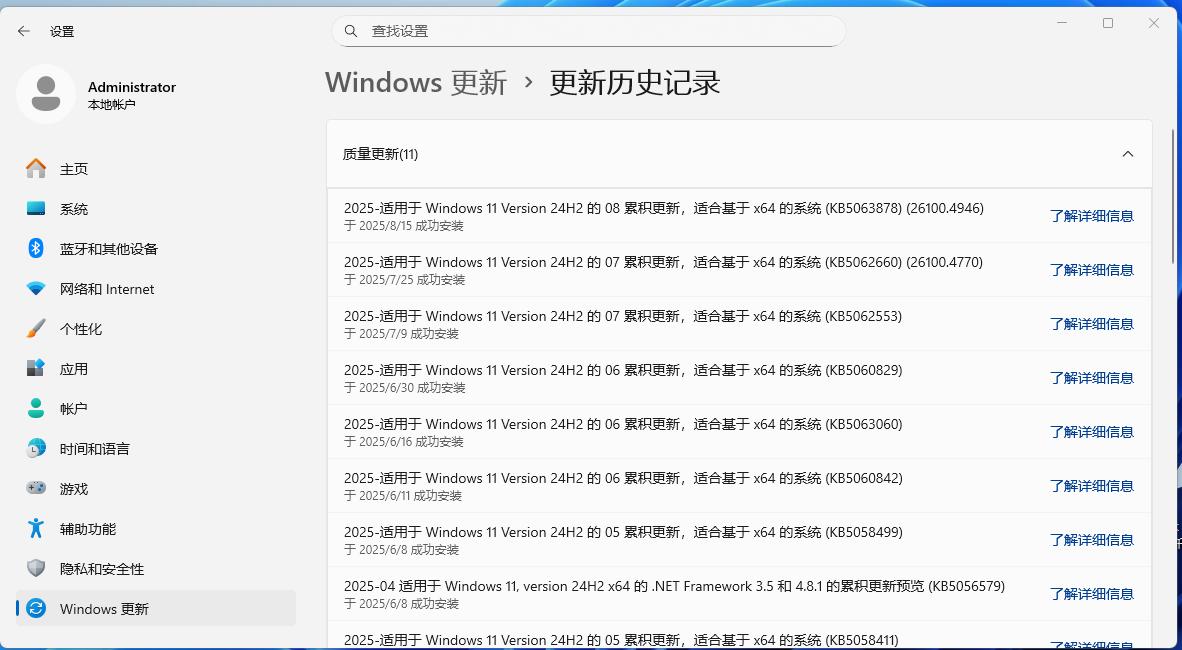Click the 时间和语言 globe clock icon
This screenshot has height=650, width=1182.
pyautogui.click(x=35, y=448)
